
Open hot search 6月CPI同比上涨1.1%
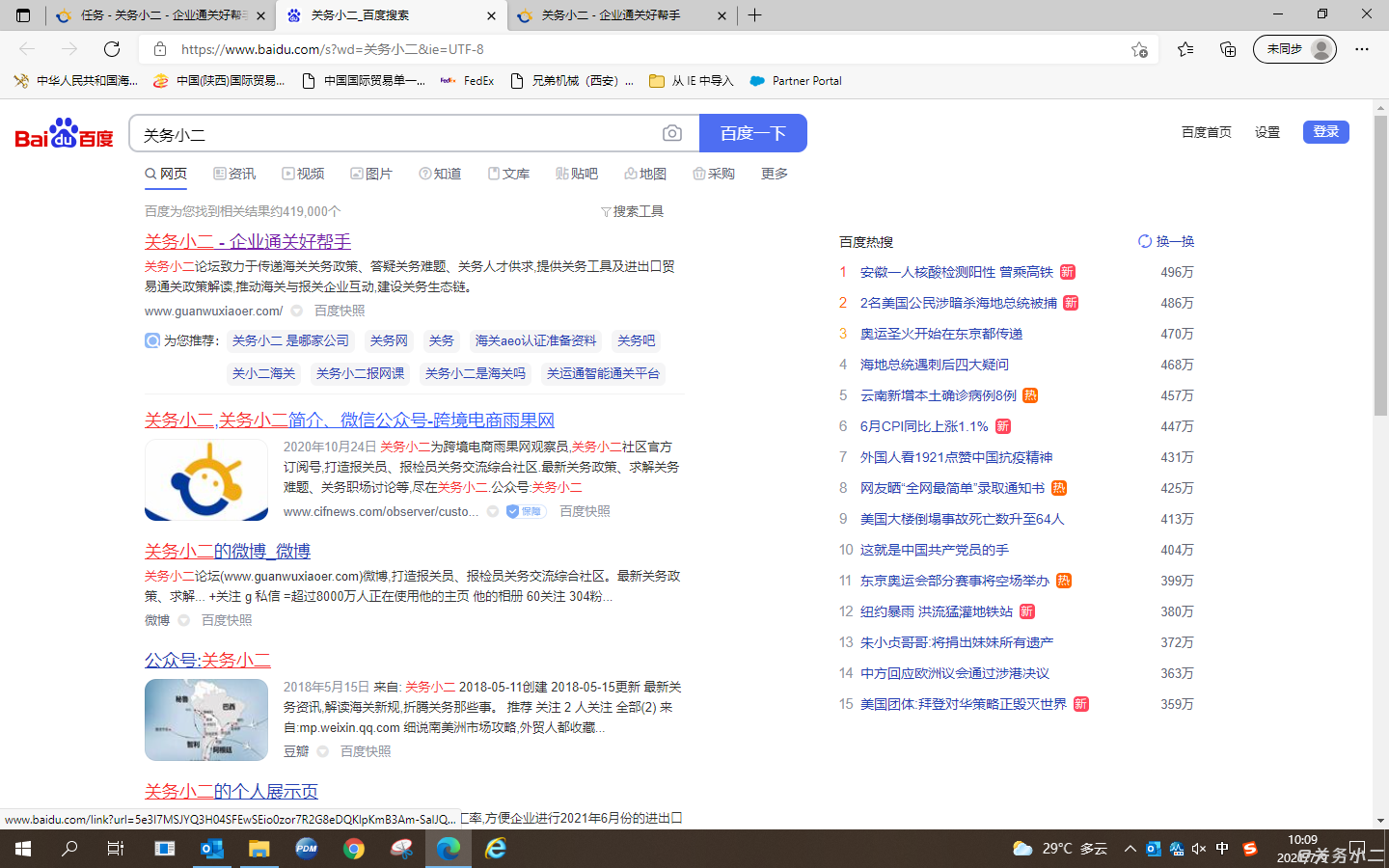click(x=924, y=426)
